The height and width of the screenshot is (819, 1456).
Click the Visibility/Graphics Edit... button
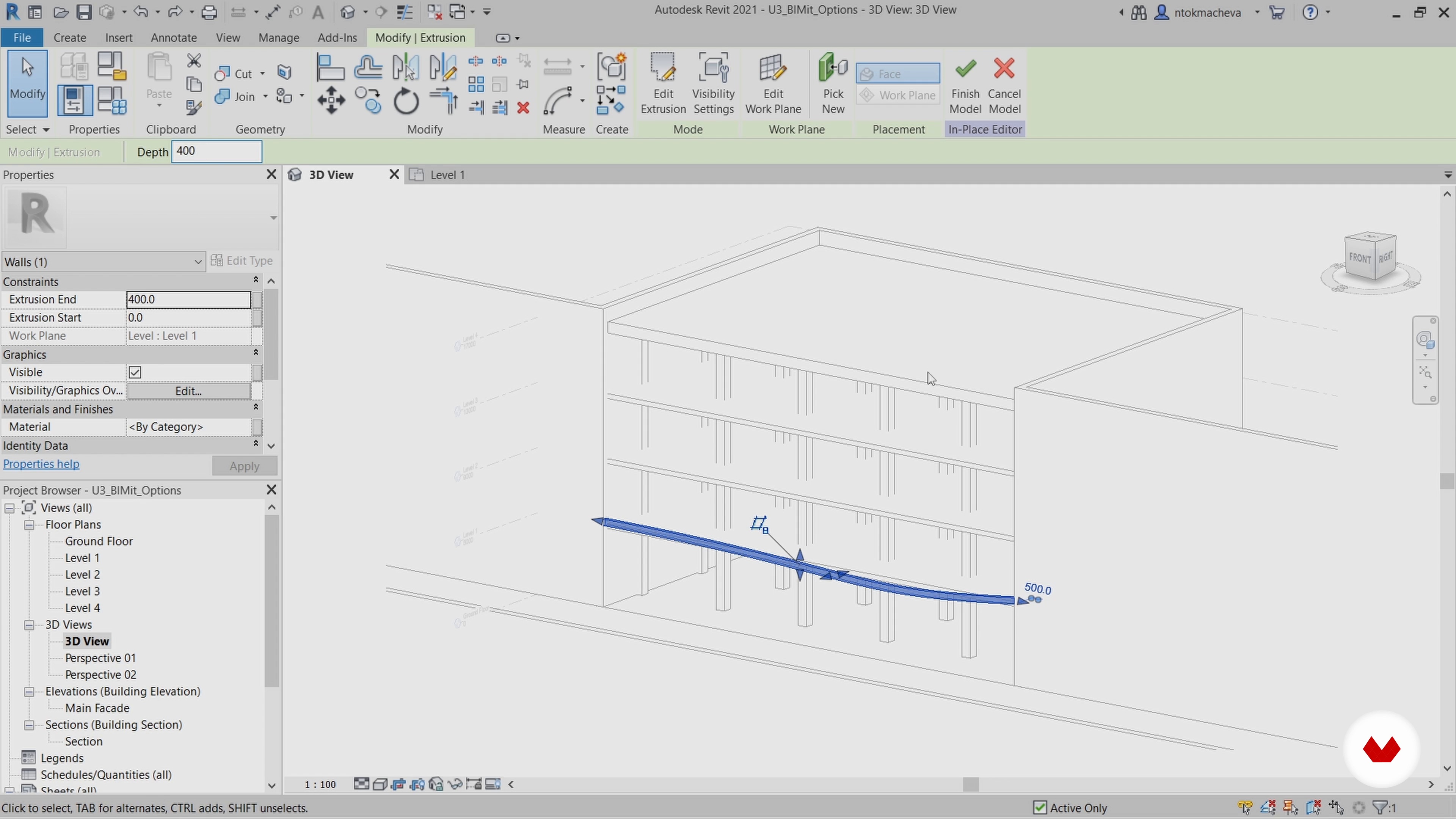point(188,391)
